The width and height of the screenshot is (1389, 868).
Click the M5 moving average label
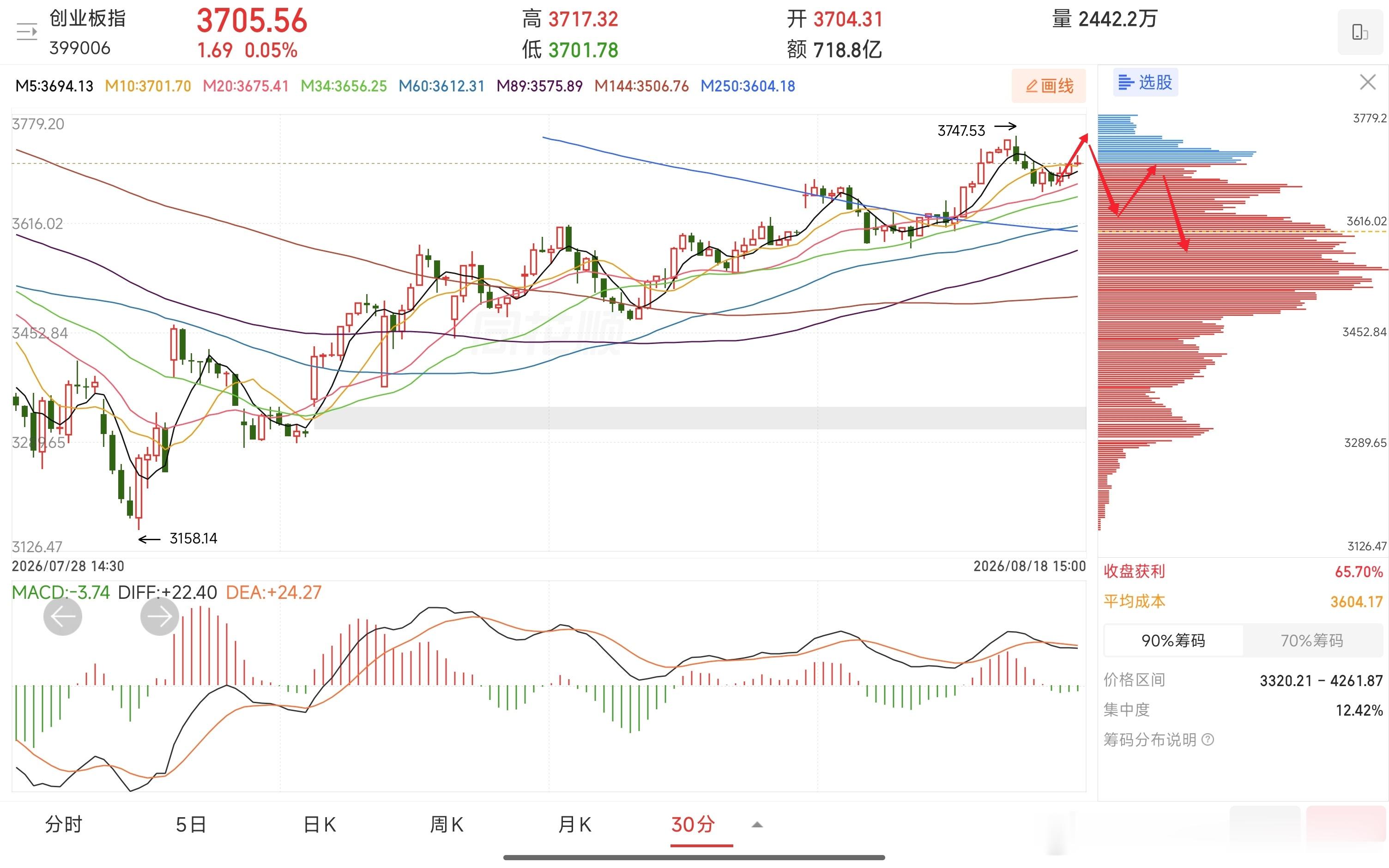coord(54,86)
